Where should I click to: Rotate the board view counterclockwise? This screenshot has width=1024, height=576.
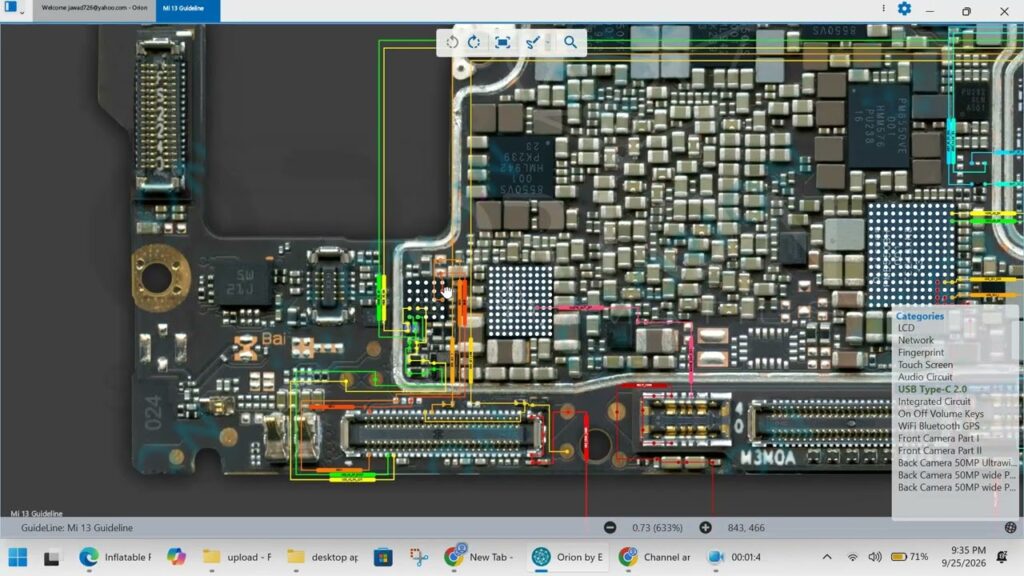point(452,42)
